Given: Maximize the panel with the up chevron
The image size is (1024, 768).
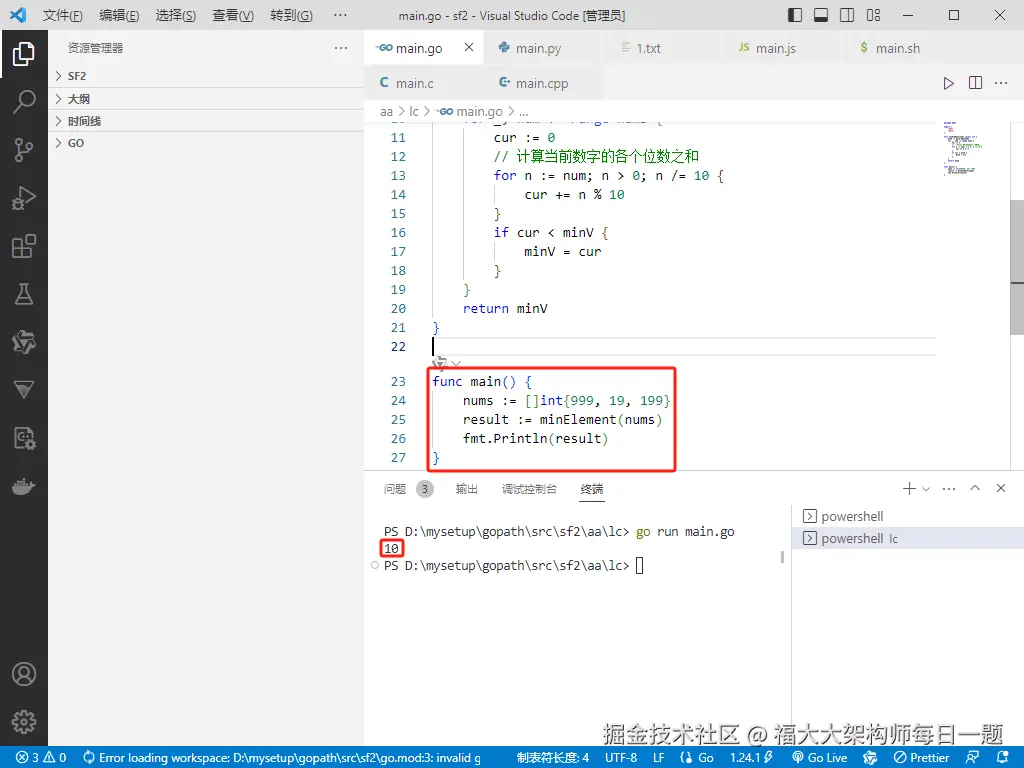Looking at the screenshot, I should click(975, 488).
